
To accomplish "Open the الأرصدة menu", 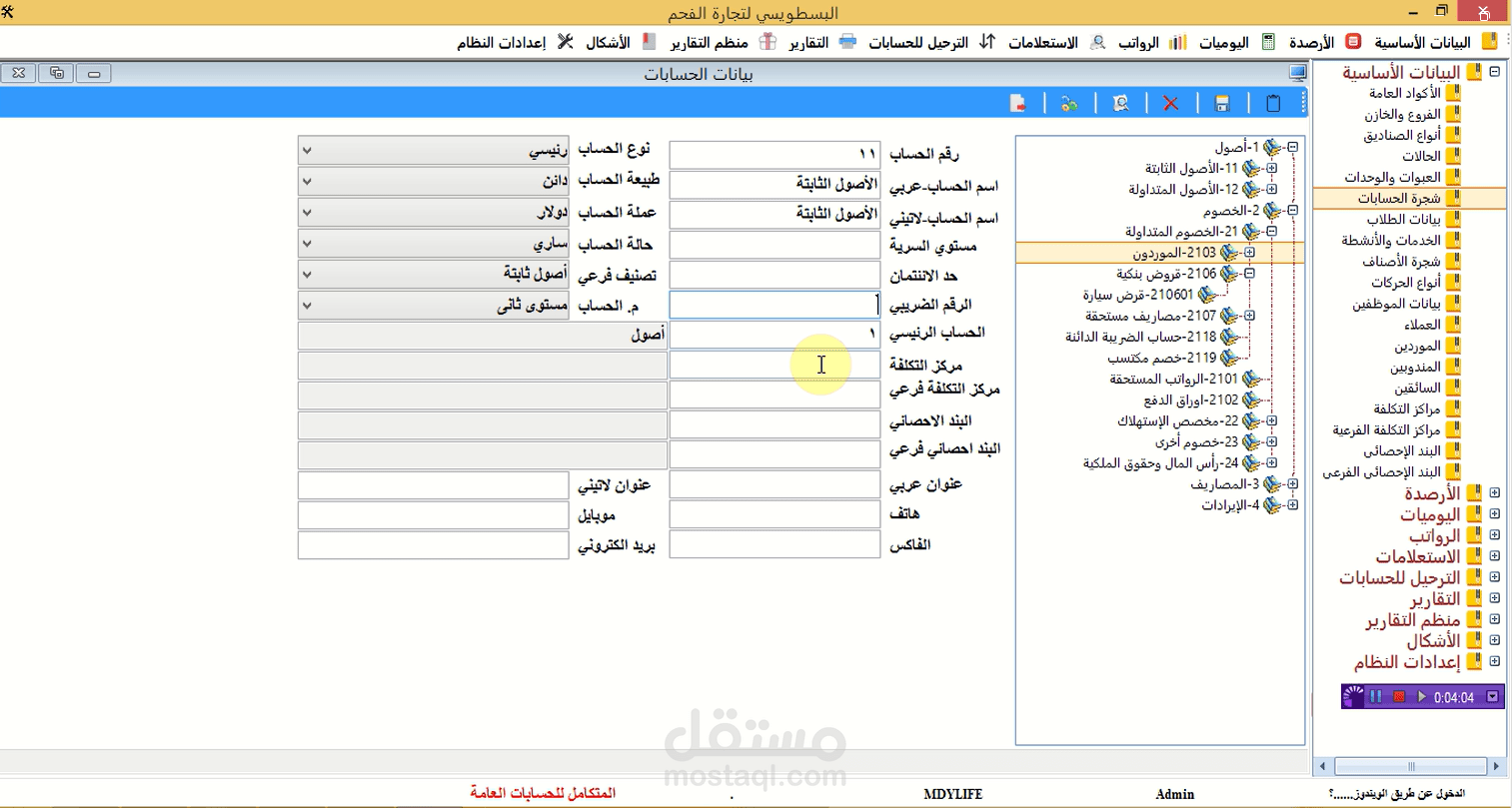I will pos(1324,42).
